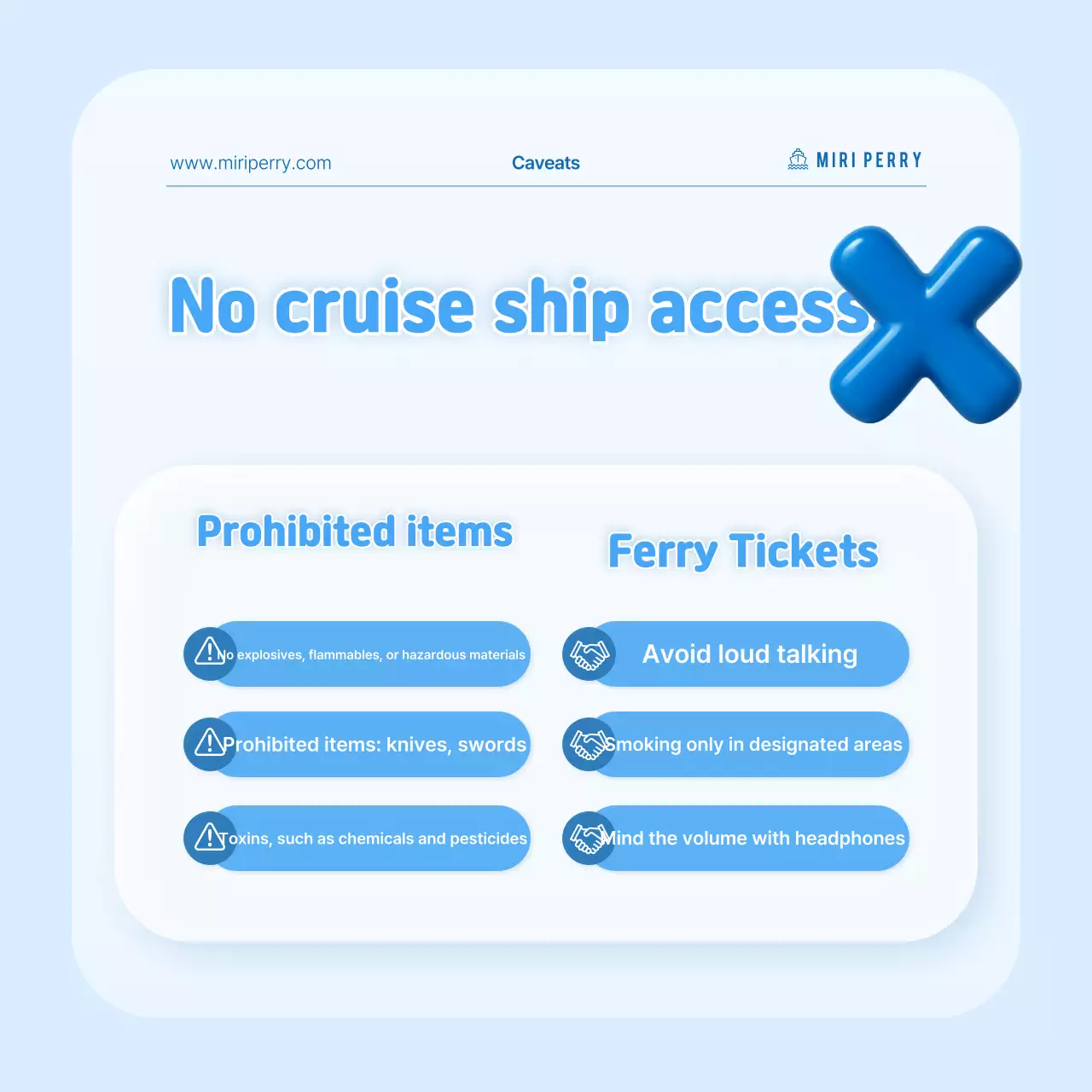Click the ship logo icon next to Miri Perry

(x=798, y=160)
